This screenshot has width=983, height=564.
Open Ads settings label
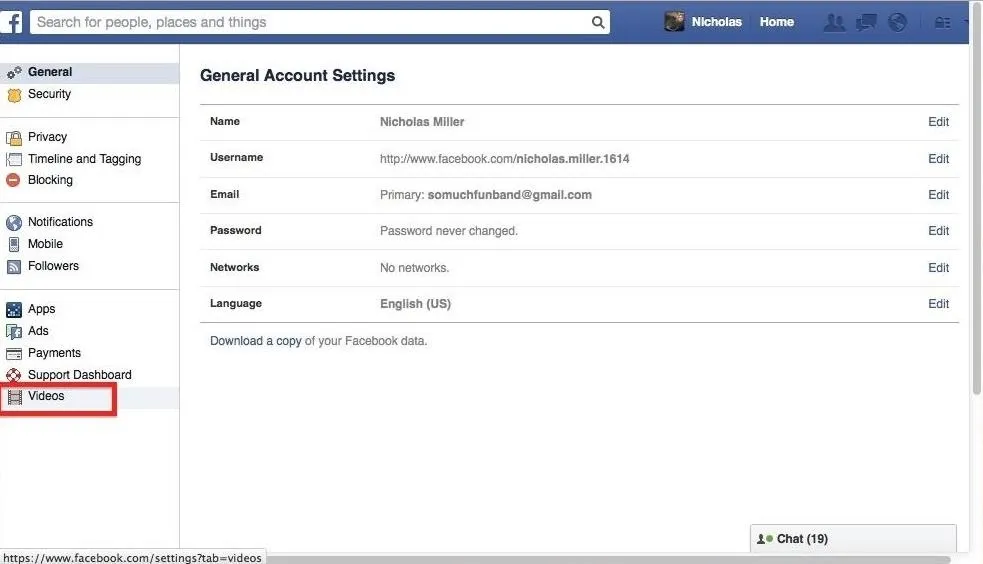pos(38,331)
